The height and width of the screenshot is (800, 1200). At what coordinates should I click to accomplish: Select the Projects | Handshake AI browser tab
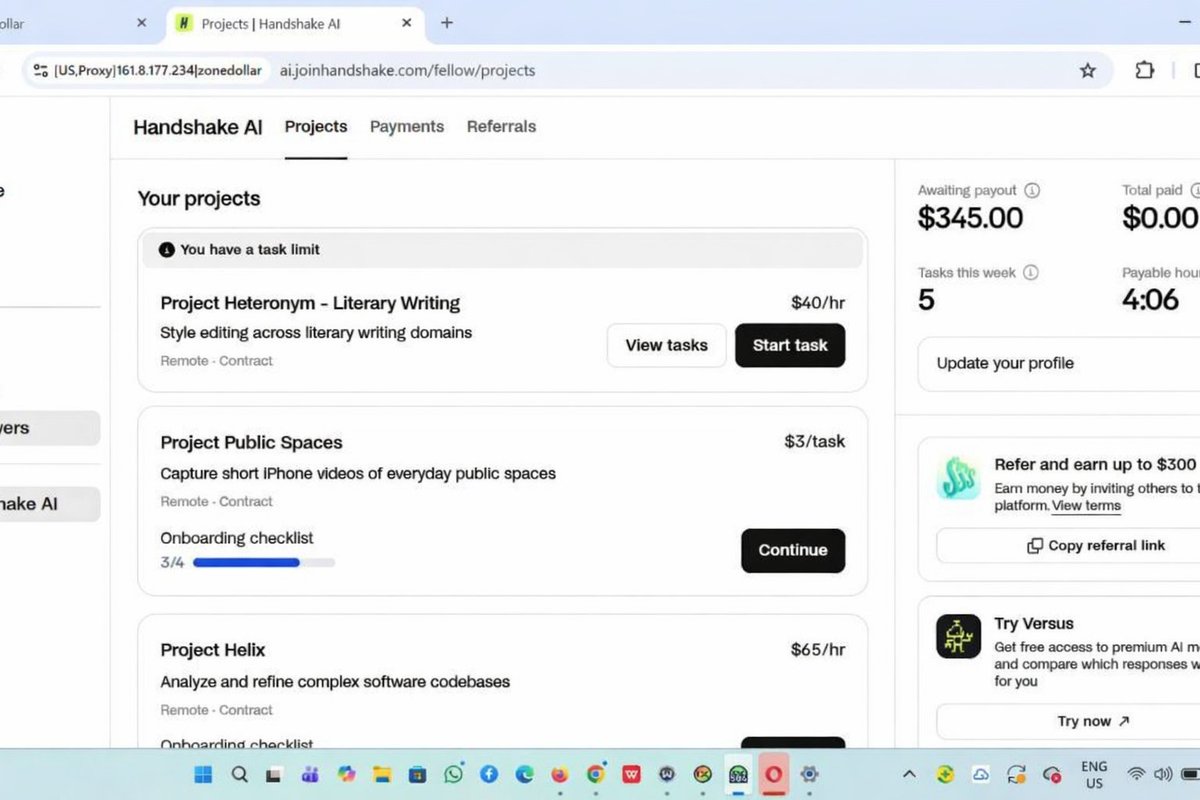click(294, 23)
